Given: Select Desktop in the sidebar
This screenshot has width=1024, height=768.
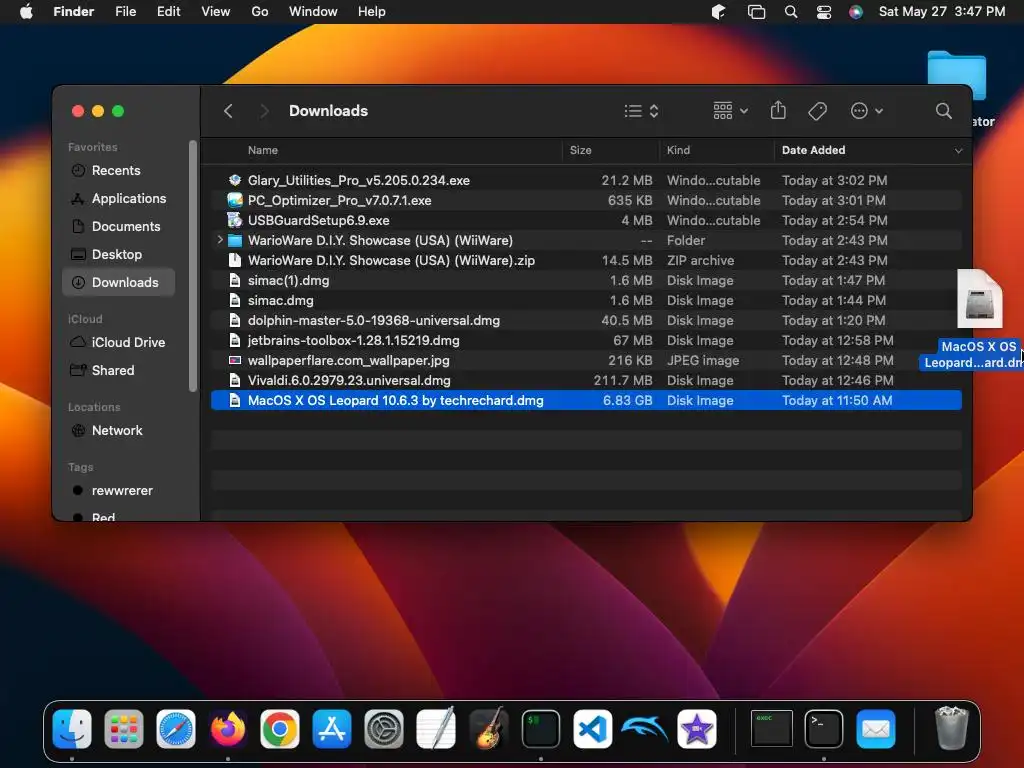Looking at the screenshot, I should click(118, 255).
